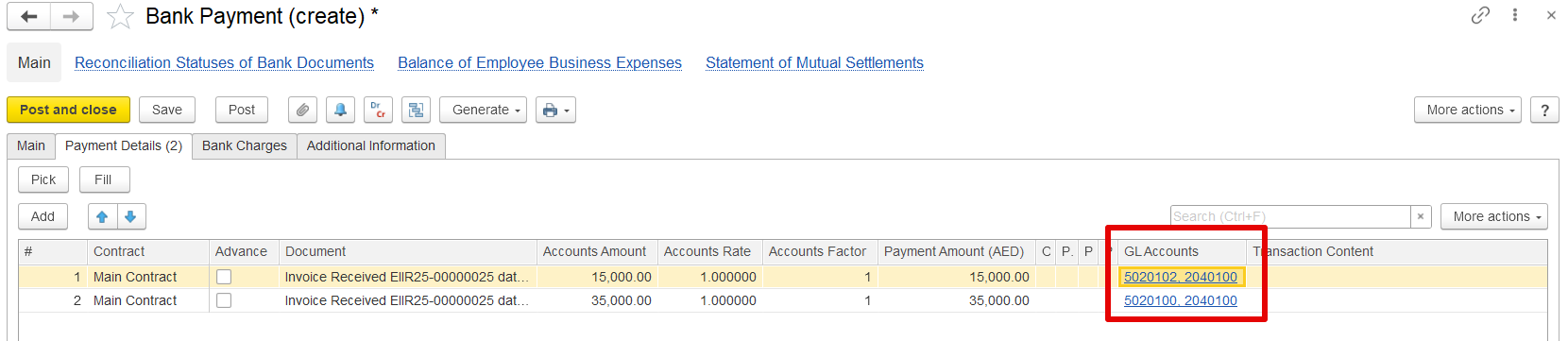Select row 2 payment amount 35,000.00
Screen dimensions: 1568x341
point(957,300)
